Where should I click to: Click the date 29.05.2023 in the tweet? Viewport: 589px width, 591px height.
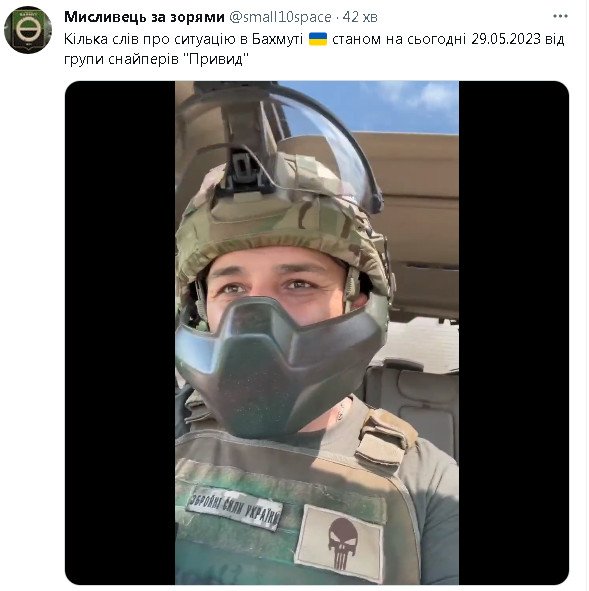(x=506, y=39)
